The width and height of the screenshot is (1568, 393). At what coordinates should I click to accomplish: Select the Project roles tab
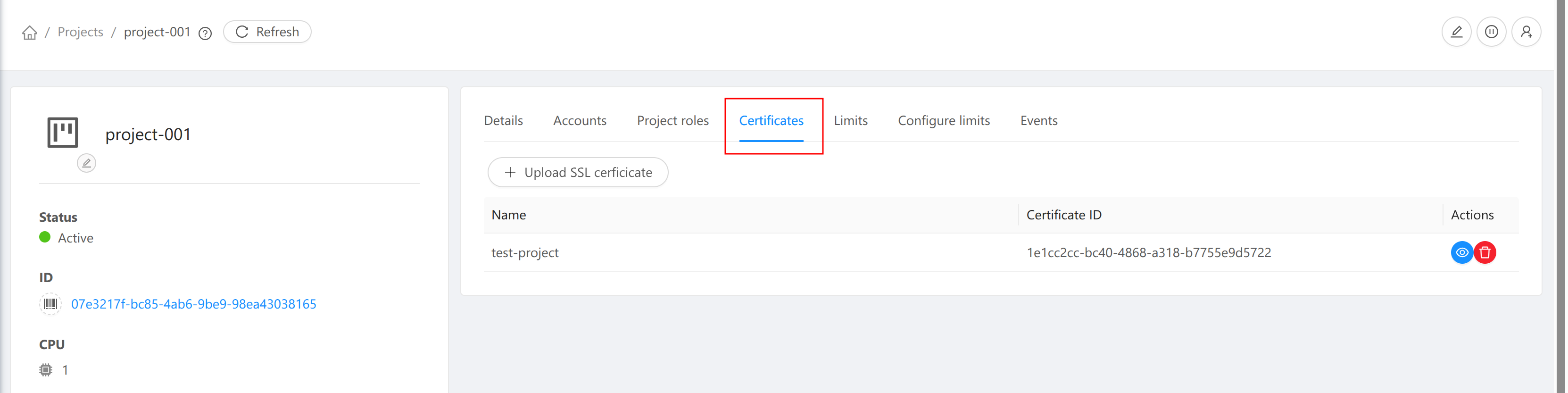click(x=672, y=121)
